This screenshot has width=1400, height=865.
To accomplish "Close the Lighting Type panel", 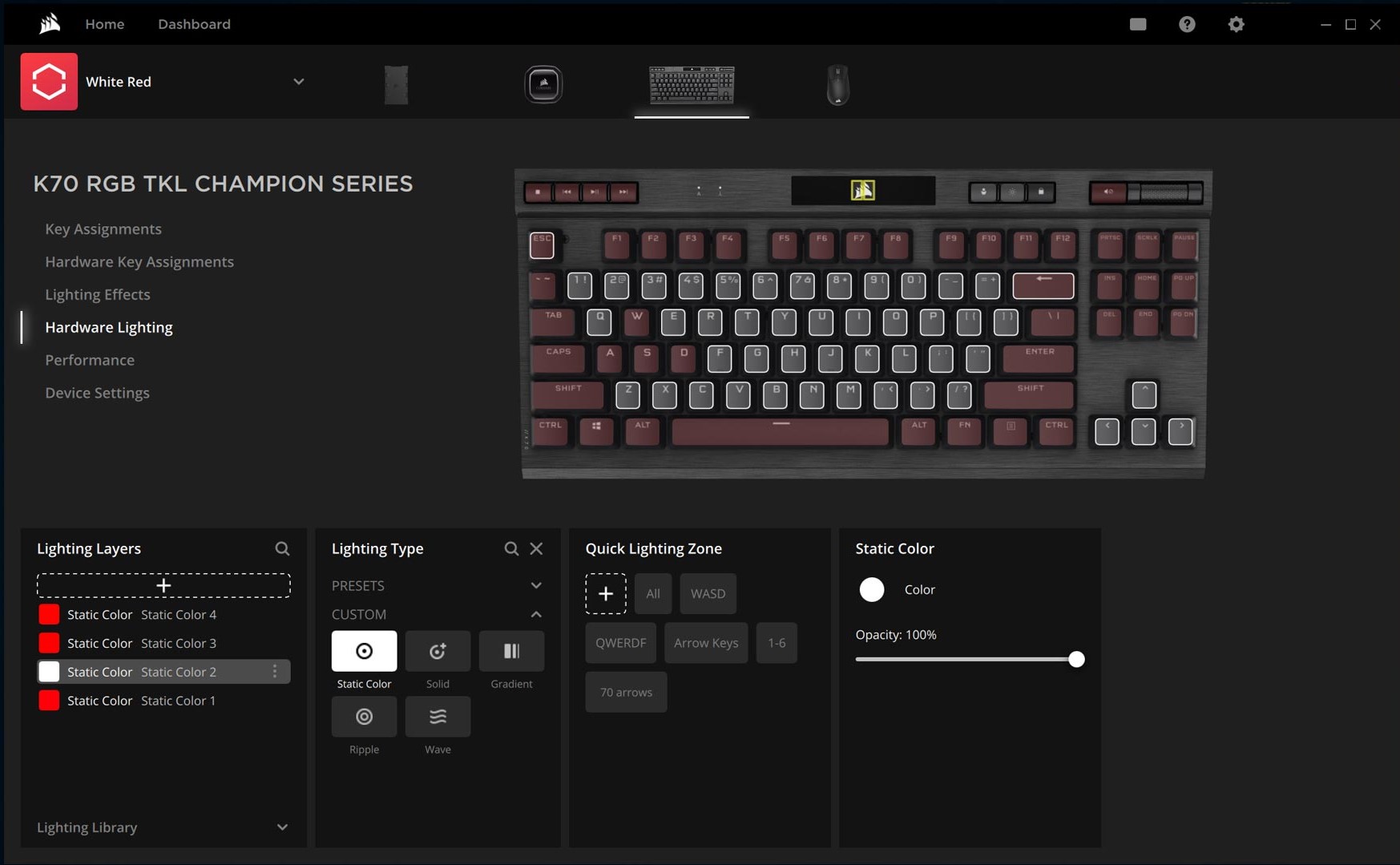I will (x=536, y=549).
